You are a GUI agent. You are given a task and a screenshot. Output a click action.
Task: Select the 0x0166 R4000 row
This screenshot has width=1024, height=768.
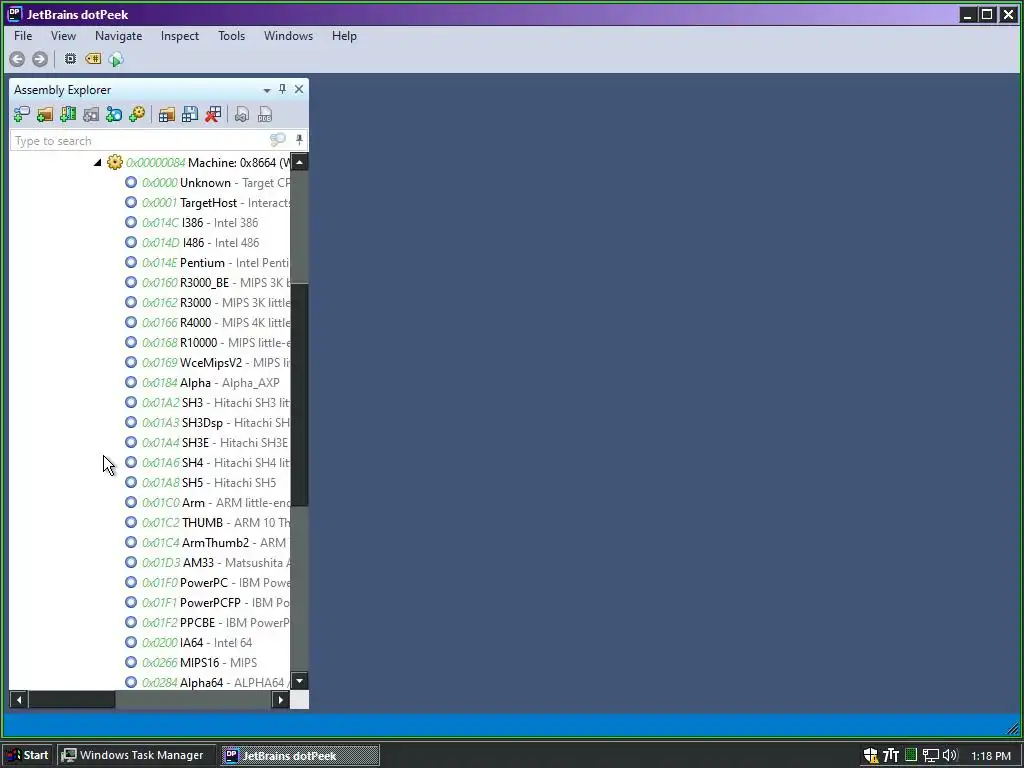tap(208, 323)
